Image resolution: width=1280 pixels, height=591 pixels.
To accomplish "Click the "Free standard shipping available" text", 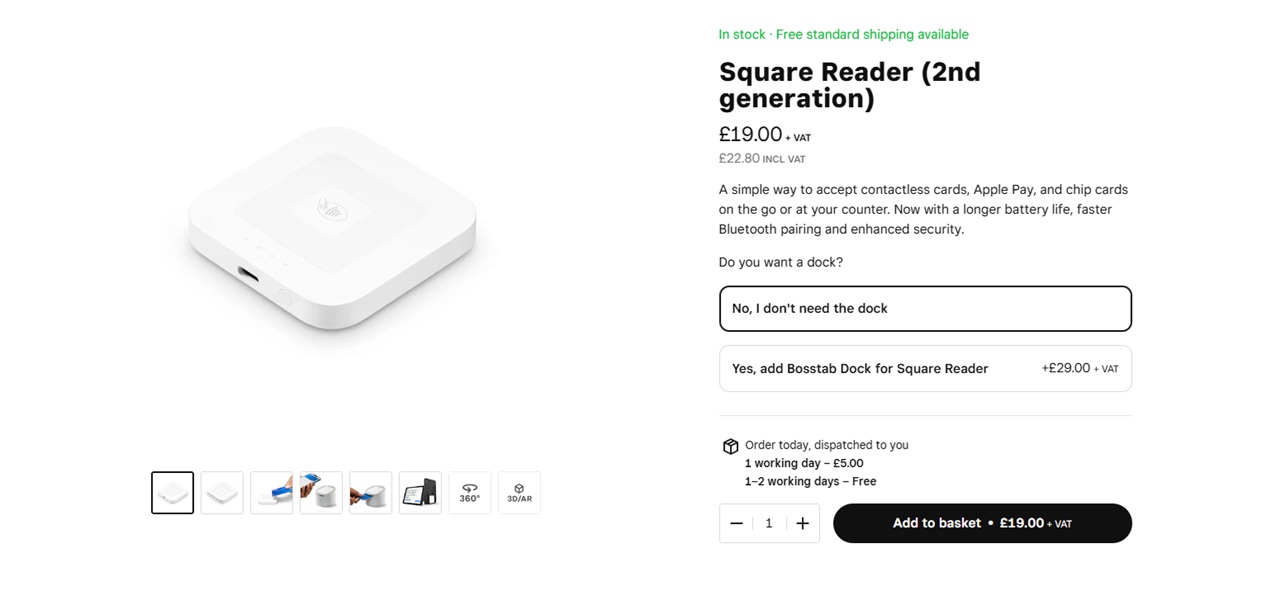I will click(872, 33).
